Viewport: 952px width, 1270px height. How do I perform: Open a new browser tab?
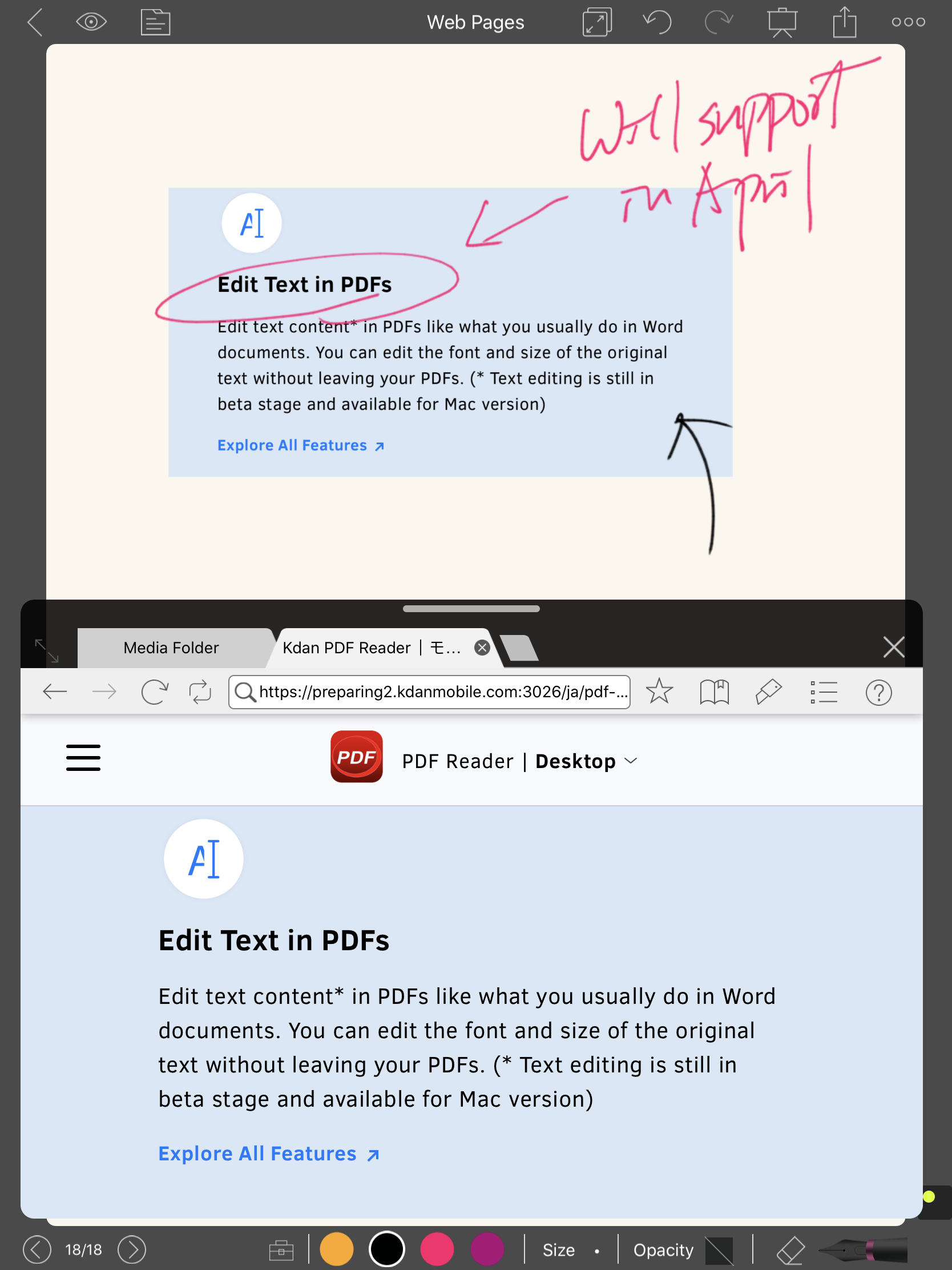pyautogui.click(x=519, y=648)
